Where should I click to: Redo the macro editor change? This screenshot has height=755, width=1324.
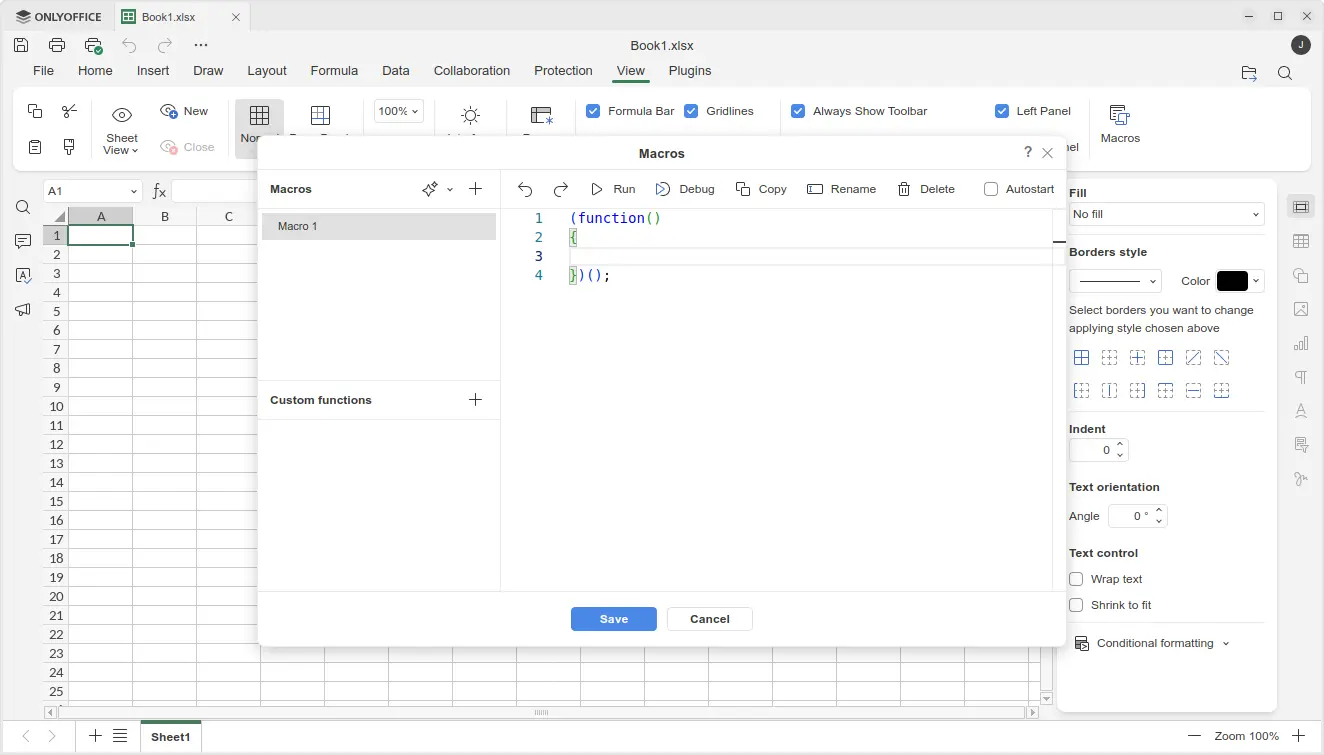tap(561, 189)
